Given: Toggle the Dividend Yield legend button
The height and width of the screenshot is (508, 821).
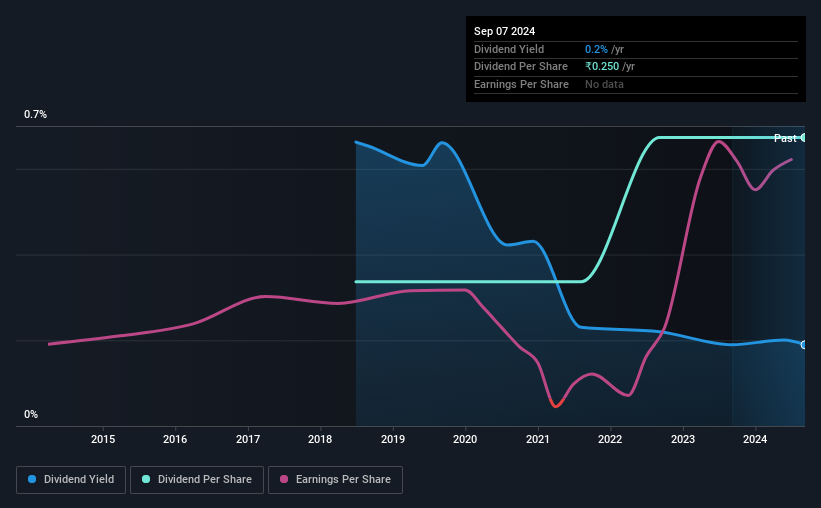Looking at the screenshot, I should click(71, 480).
